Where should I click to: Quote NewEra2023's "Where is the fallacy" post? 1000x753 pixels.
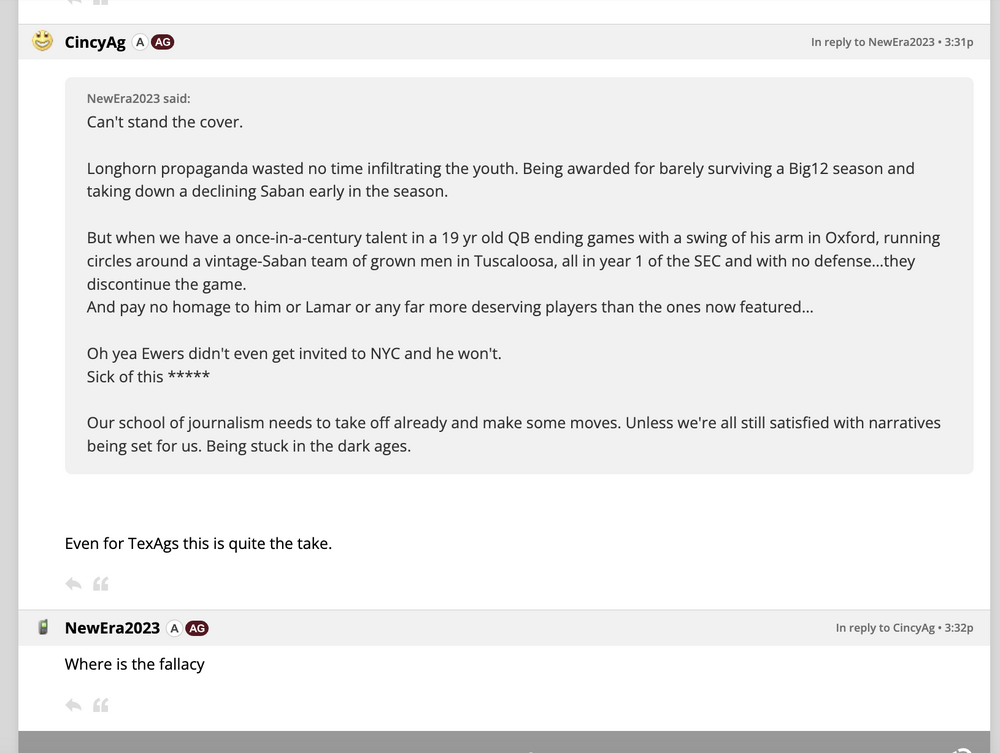pos(100,705)
